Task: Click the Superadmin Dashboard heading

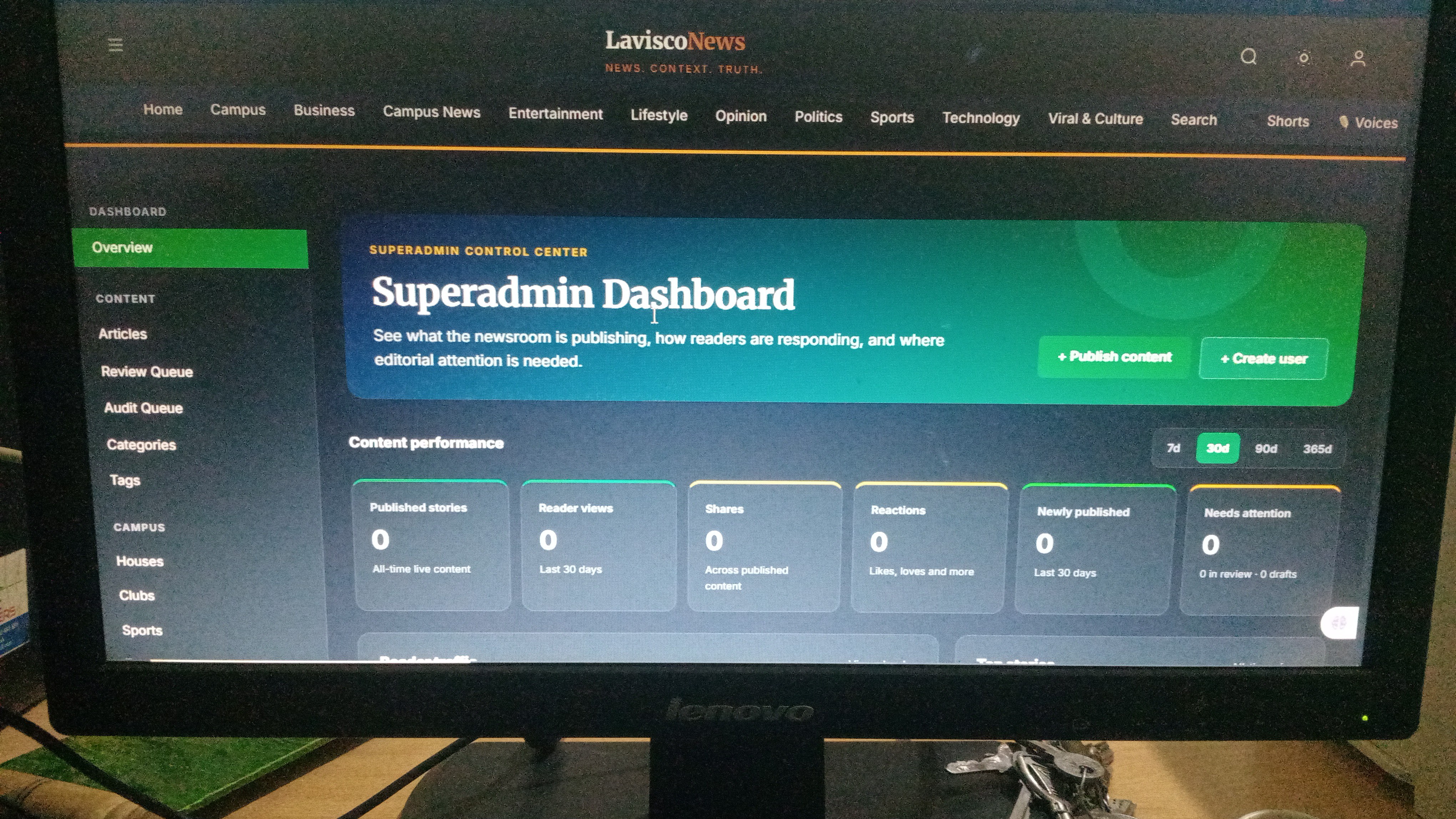Action: 583,294
